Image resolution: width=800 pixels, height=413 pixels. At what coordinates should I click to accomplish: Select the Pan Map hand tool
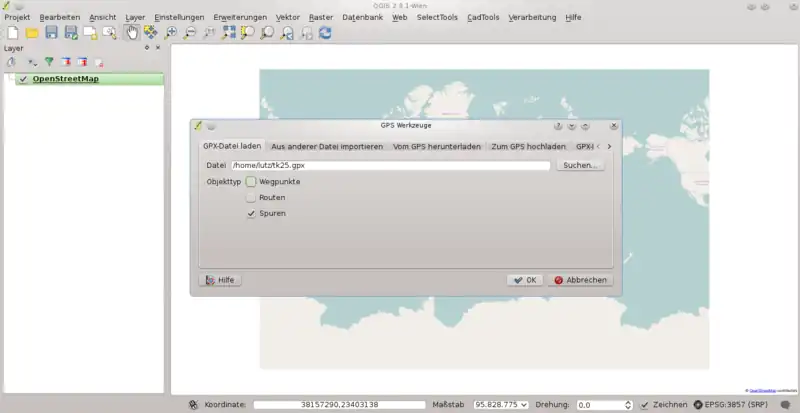131,33
